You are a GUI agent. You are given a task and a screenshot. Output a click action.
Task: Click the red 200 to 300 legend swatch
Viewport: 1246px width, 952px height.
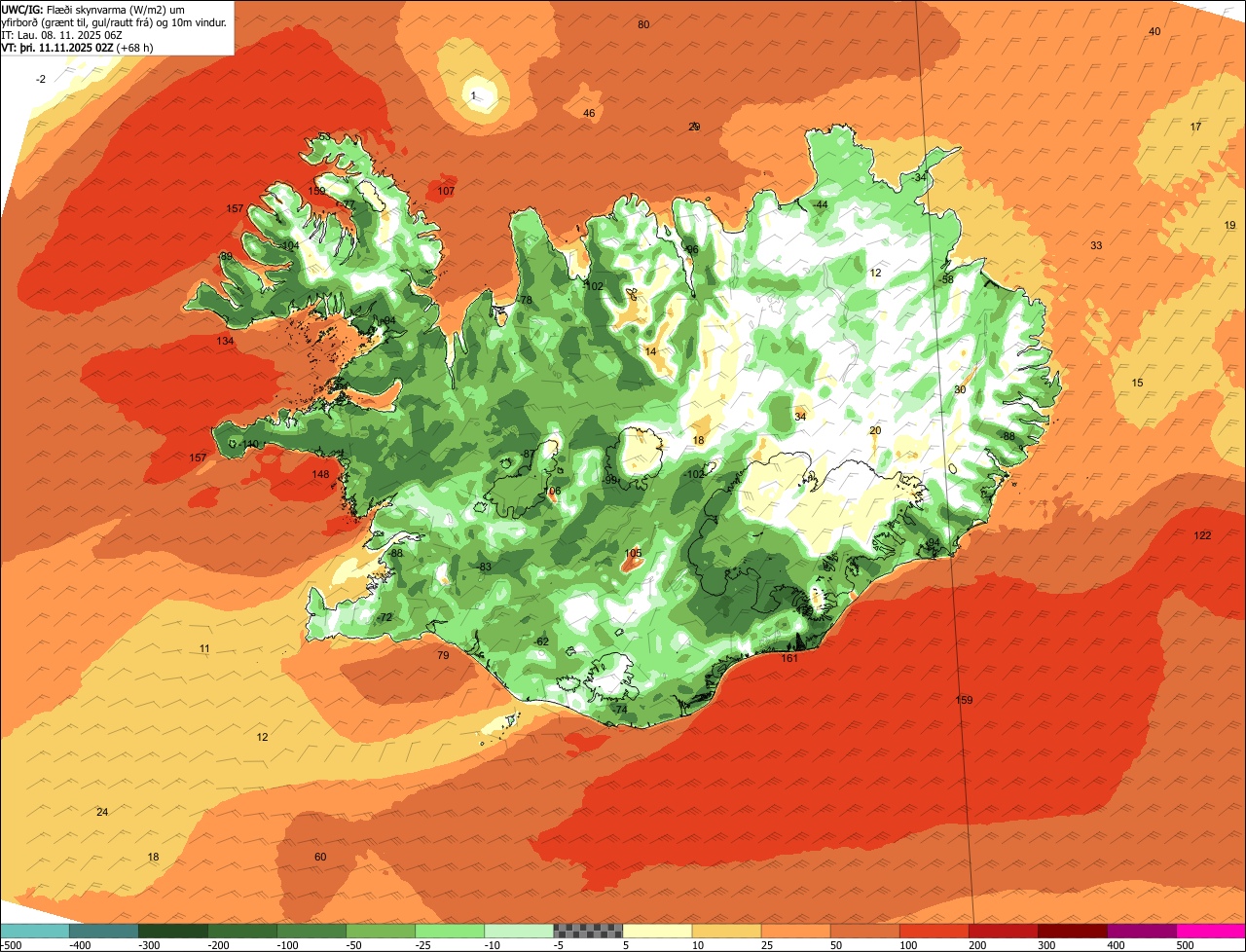1003,931
